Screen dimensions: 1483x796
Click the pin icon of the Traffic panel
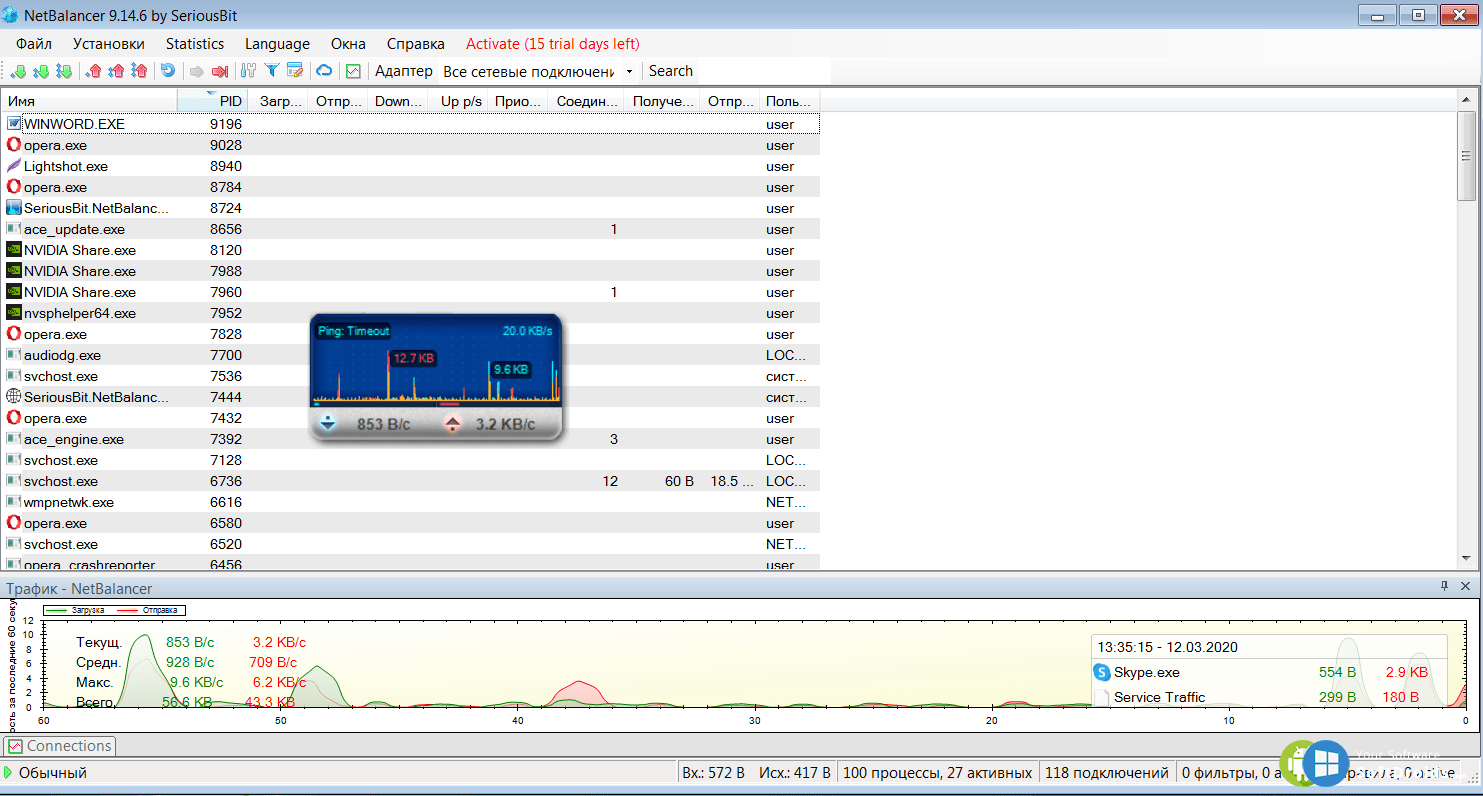(1444, 587)
